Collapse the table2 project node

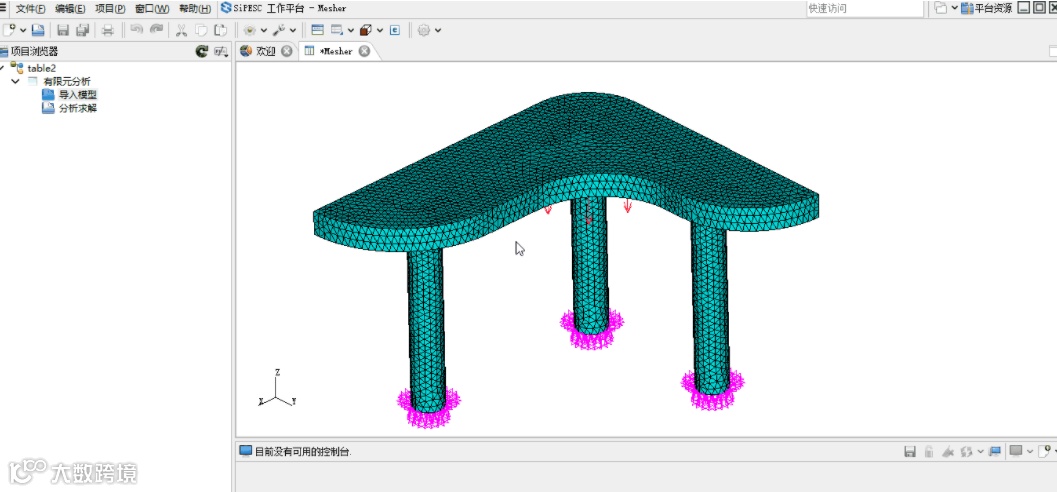4,68
